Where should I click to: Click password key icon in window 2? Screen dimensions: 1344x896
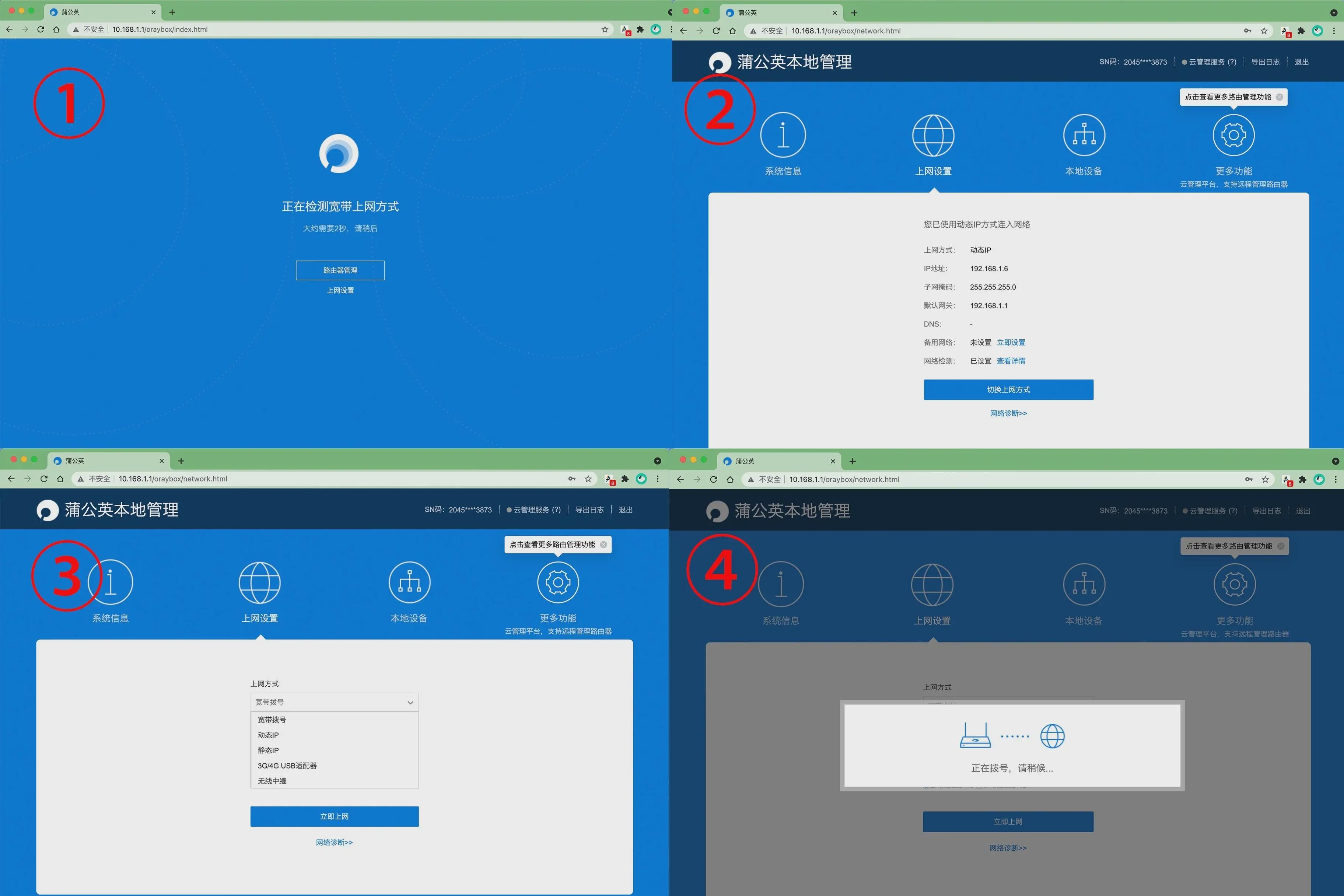coord(1247,31)
